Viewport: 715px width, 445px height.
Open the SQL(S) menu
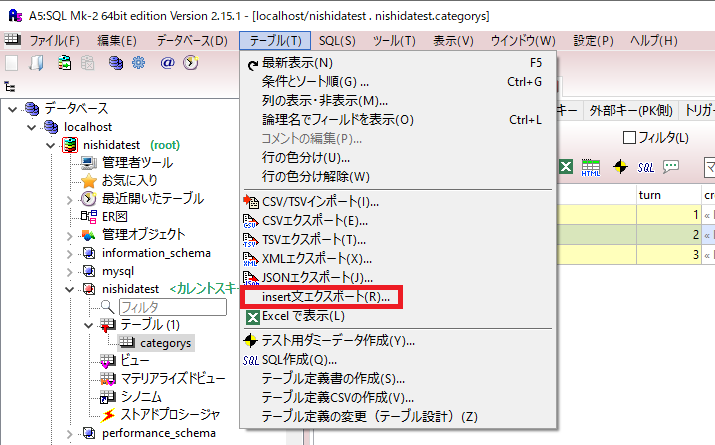pos(337,41)
